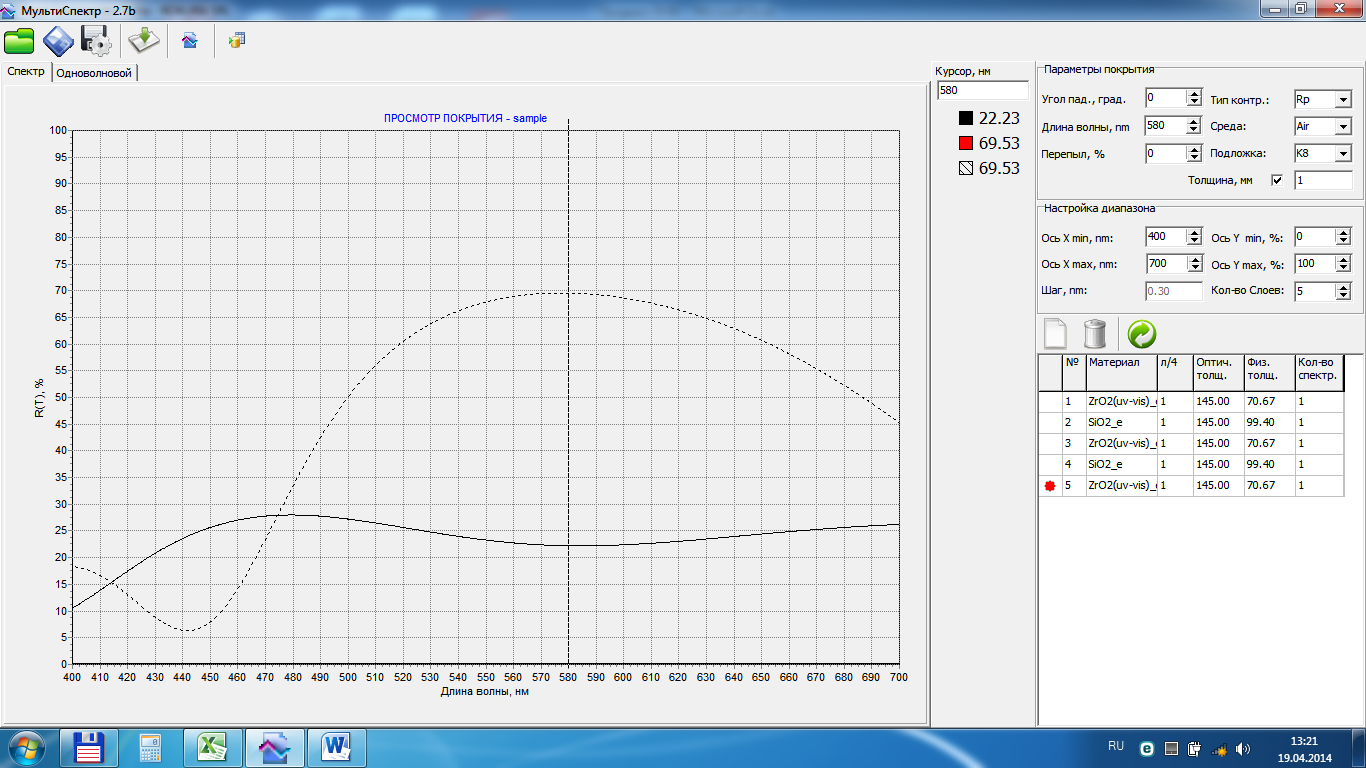Recalculate with the green refresh icon
This screenshot has height=768, width=1366.
click(x=1141, y=333)
